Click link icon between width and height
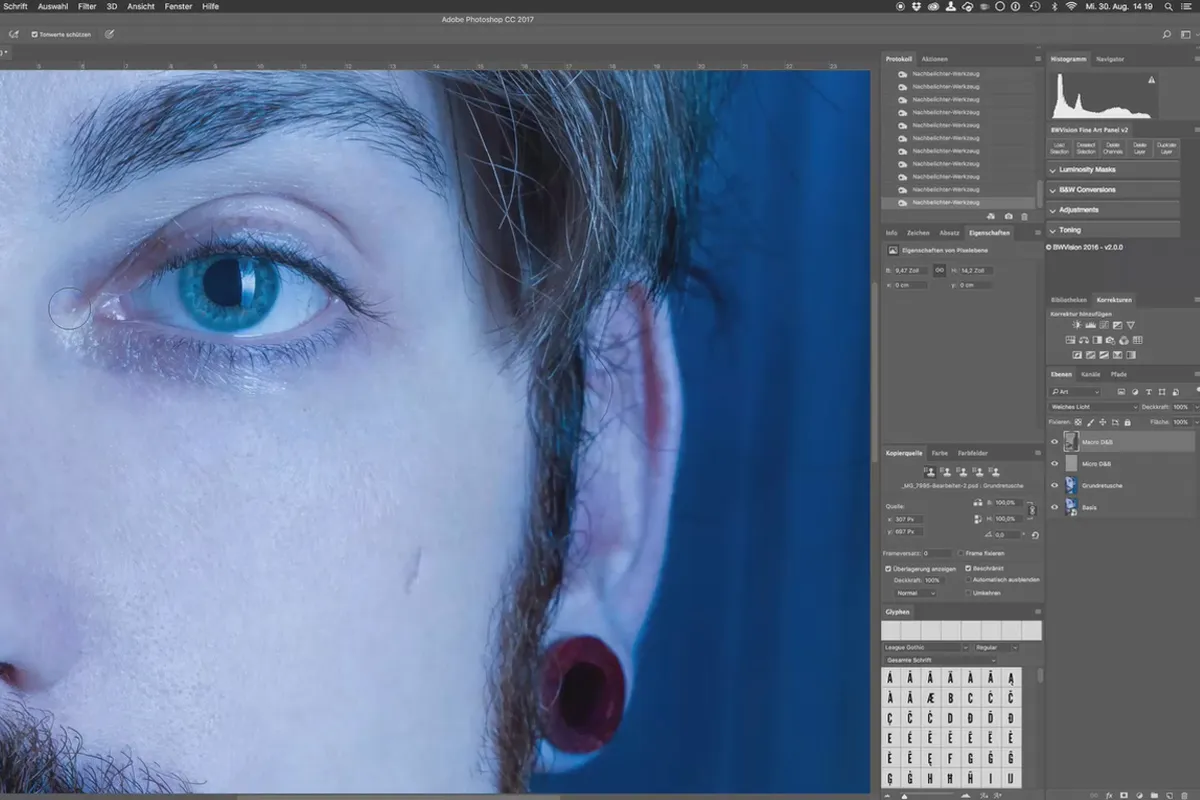This screenshot has height=800, width=1200. click(x=939, y=270)
